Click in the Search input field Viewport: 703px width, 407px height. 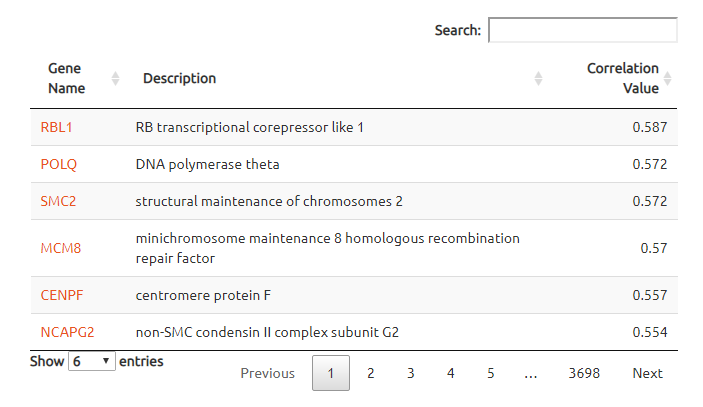click(x=583, y=30)
